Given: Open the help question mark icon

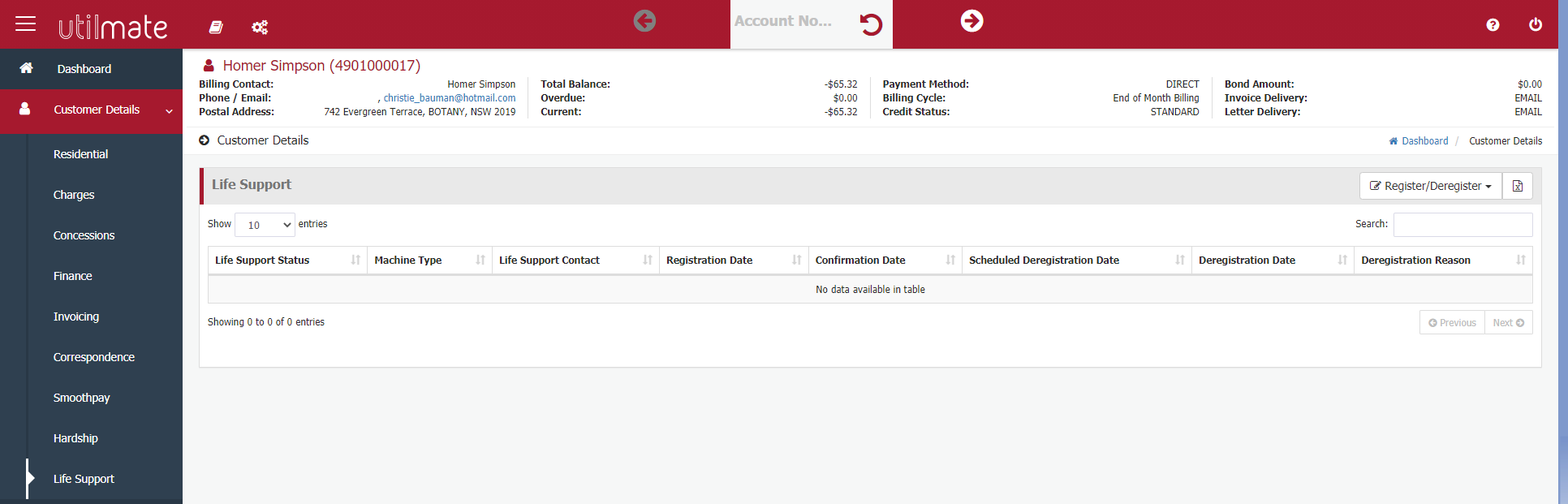Looking at the screenshot, I should 1493,25.
